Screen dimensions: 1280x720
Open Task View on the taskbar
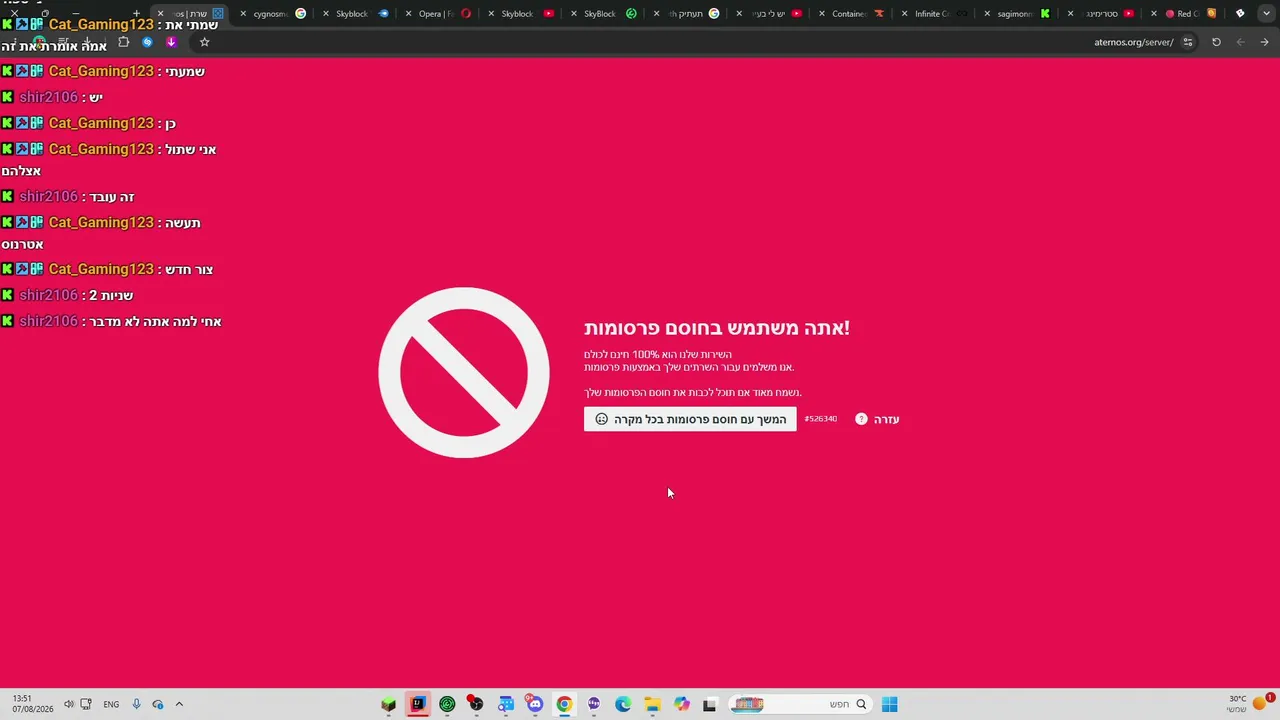710,704
